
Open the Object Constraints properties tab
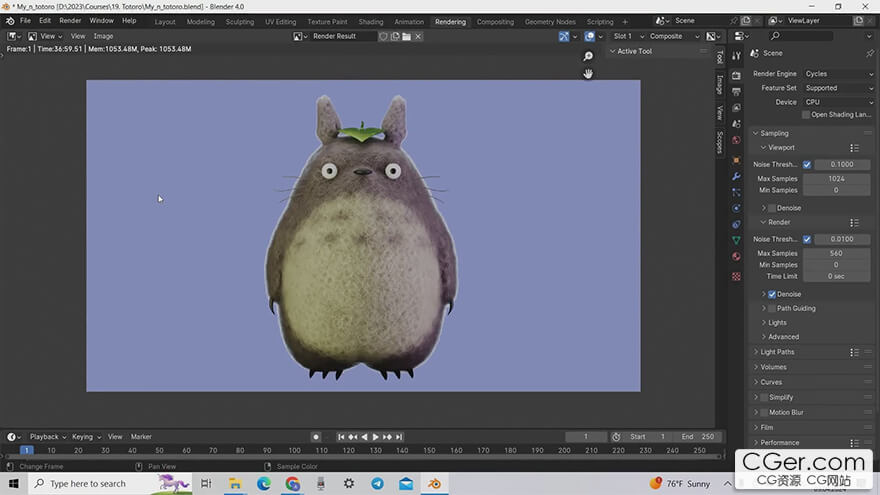736,224
